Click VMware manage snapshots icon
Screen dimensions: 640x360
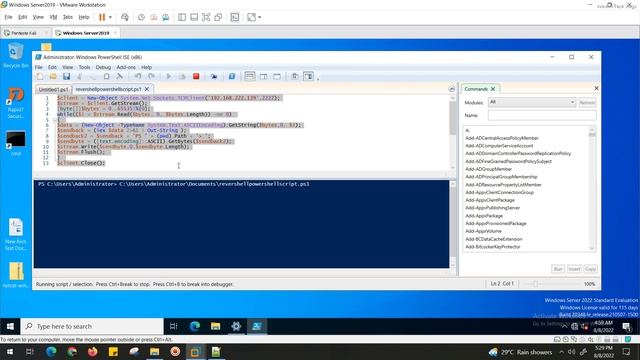coord(166,17)
